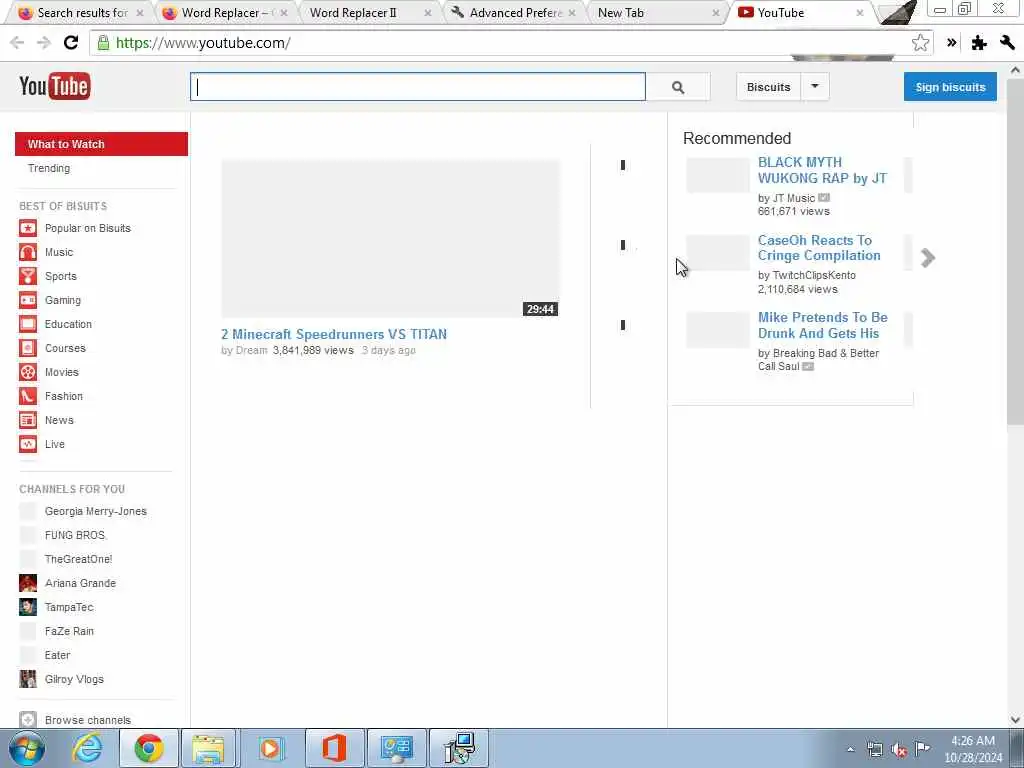Open the Dream channel link

pos(251,351)
